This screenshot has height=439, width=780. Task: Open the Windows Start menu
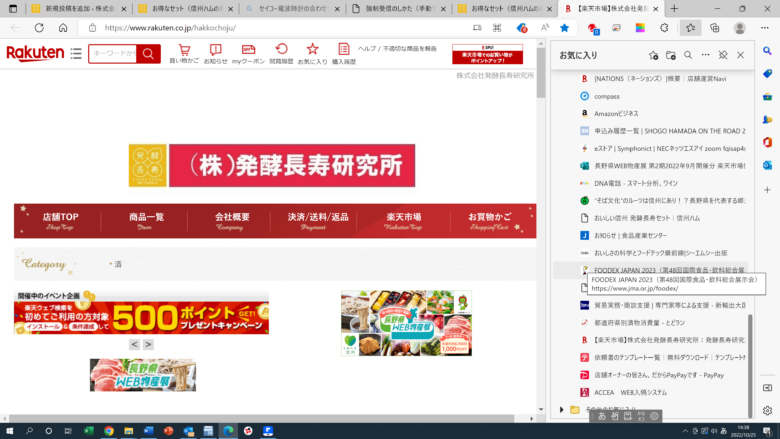tap(9, 431)
